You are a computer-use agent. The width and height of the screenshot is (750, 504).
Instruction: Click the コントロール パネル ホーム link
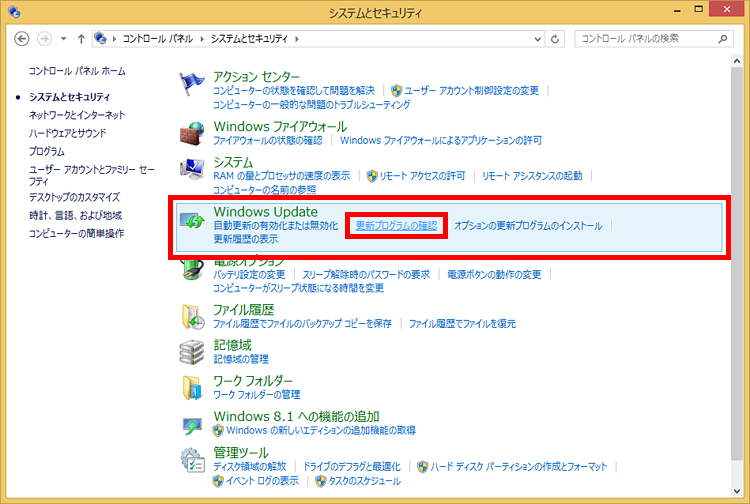pyautogui.click(x=77, y=71)
